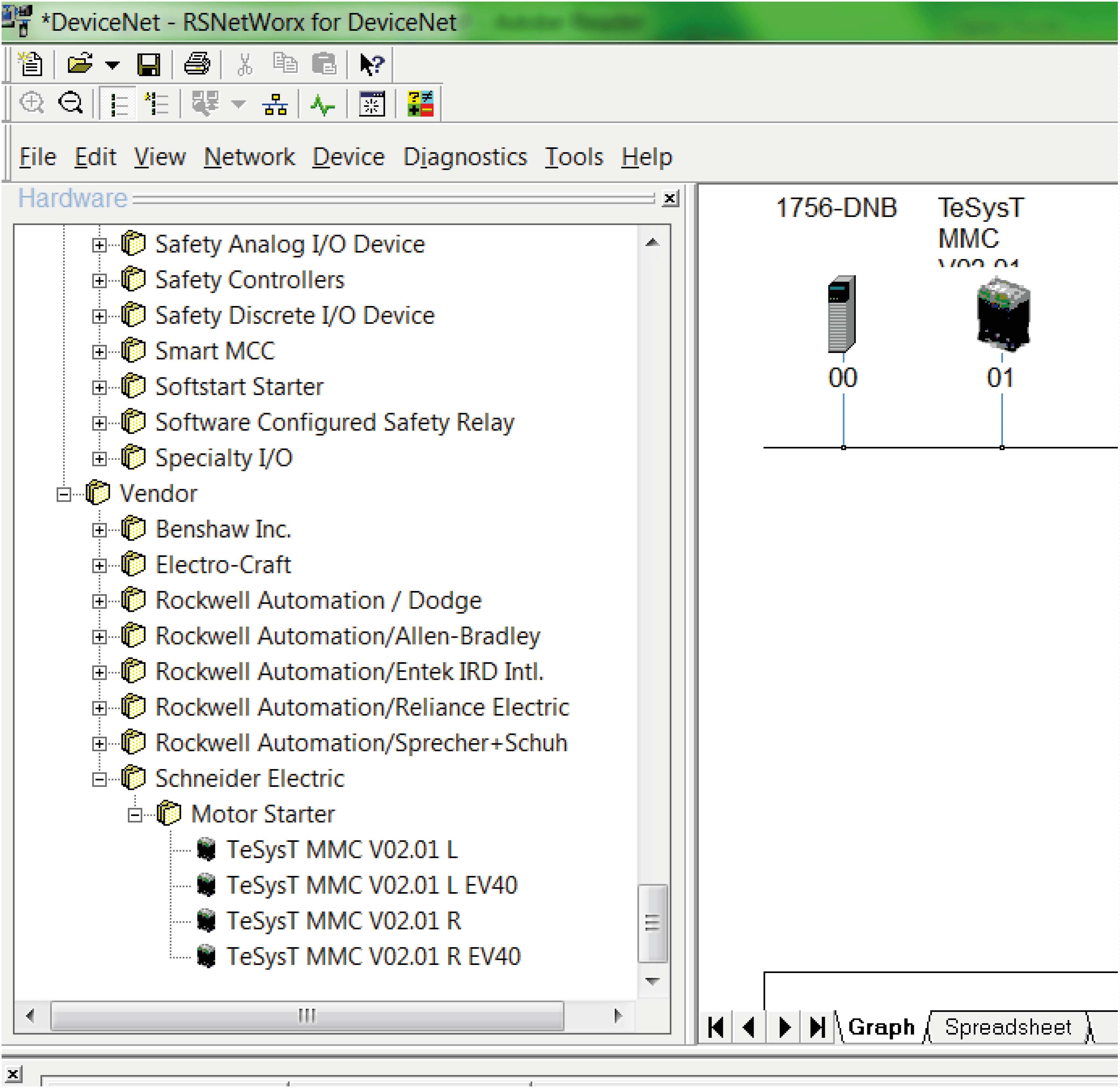Collapse the Motor Starter node

tap(135, 816)
